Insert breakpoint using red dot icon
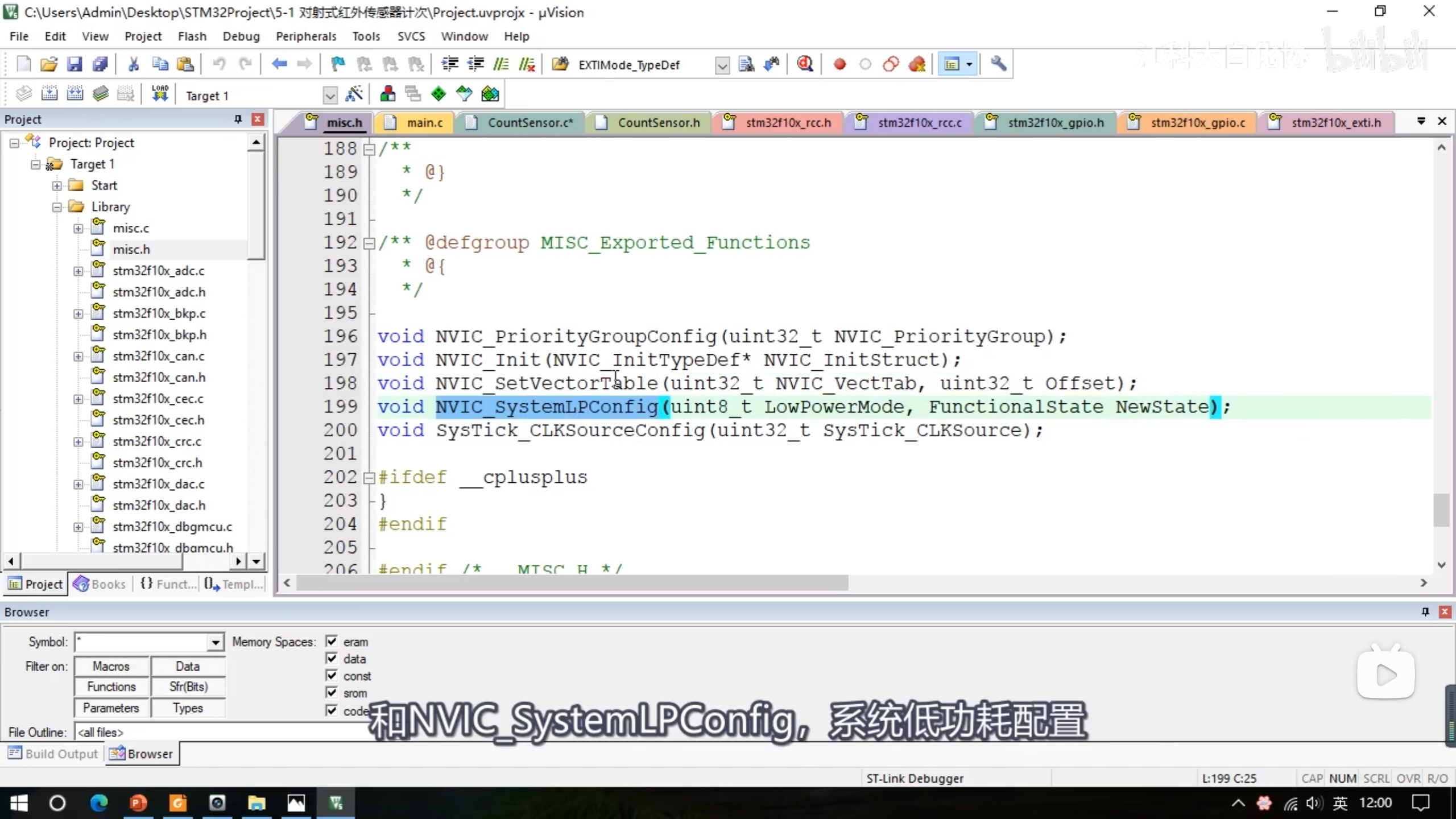This screenshot has width=1456, height=819. coord(839,64)
